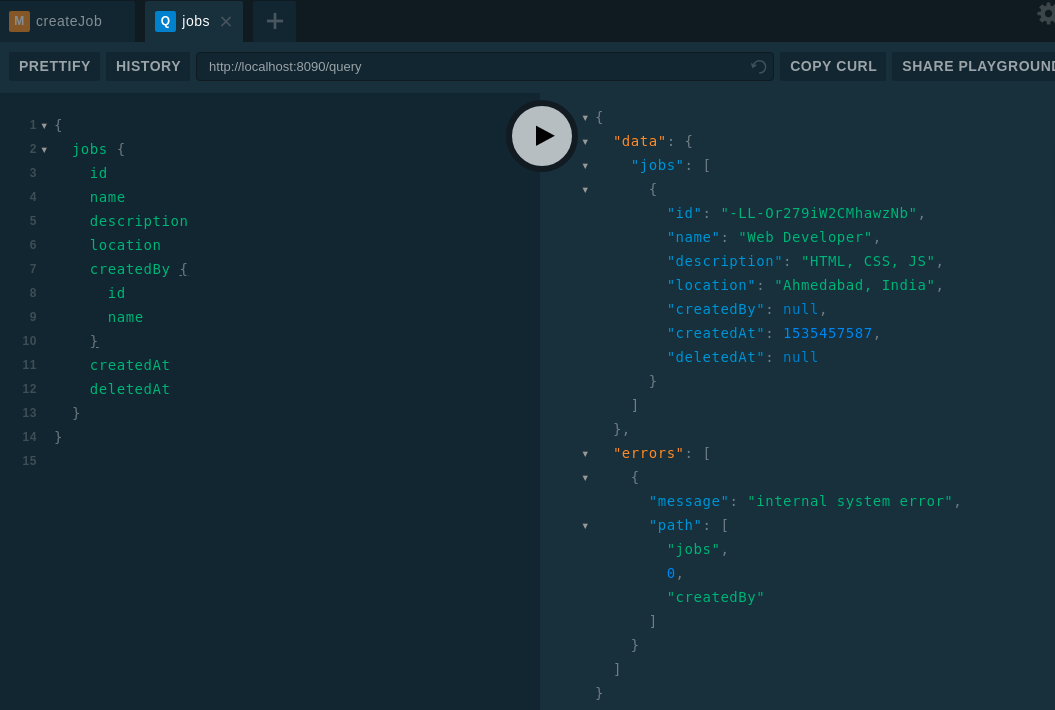Open the query HISTORY

[x=148, y=66]
